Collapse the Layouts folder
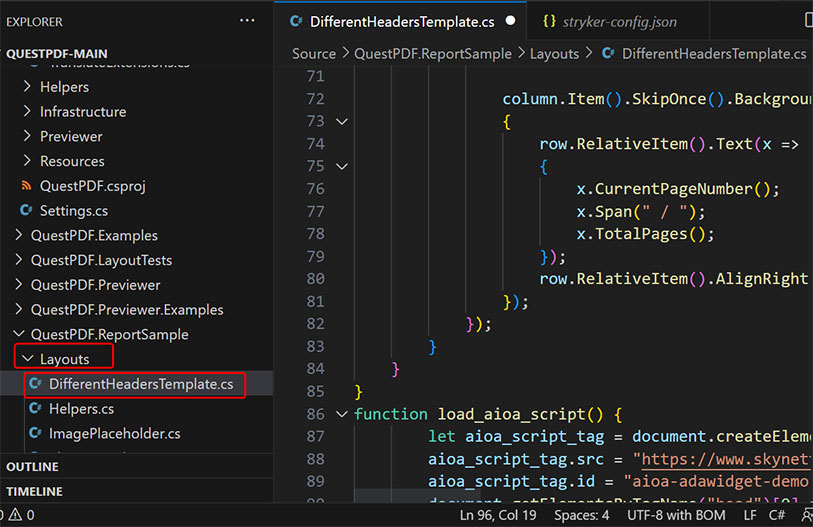The height and width of the screenshot is (527, 813). (x=27, y=359)
